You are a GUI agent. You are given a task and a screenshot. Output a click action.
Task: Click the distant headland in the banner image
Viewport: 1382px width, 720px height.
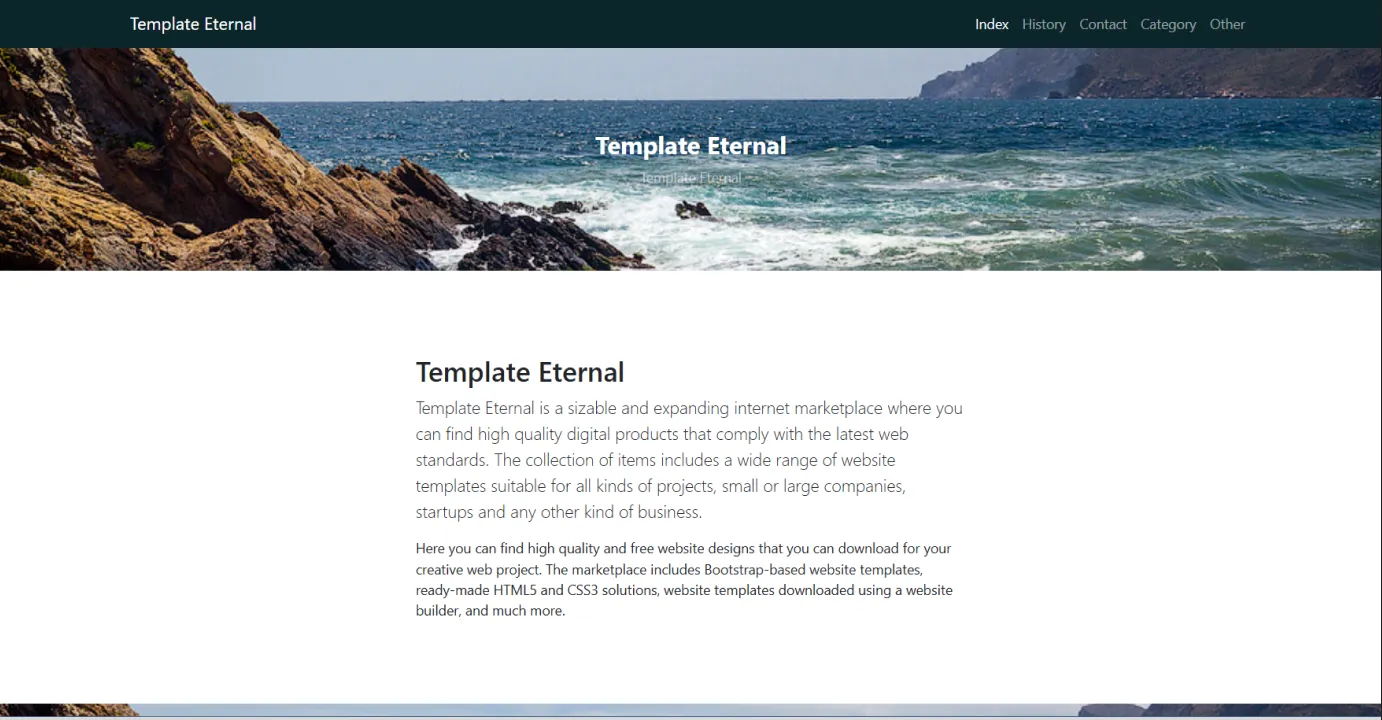pos(1150,75)
